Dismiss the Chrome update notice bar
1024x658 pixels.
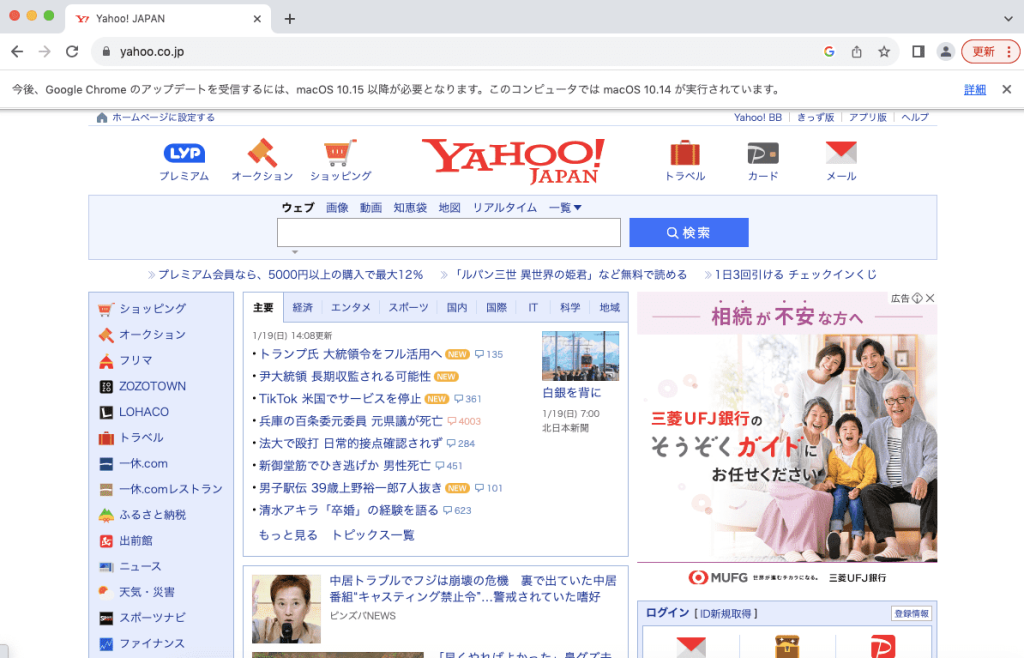(x=1006, y=89)
